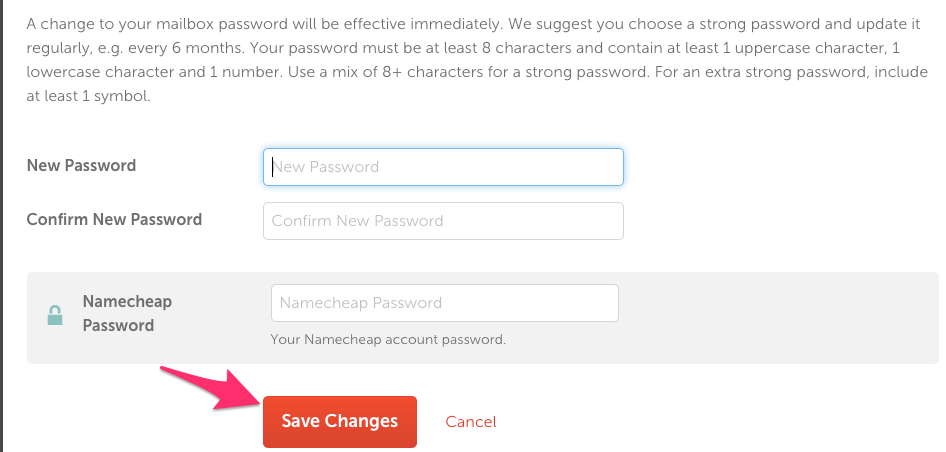
Task: Click the dark vertical bar at left edge
Action: (x=2, y=226)
